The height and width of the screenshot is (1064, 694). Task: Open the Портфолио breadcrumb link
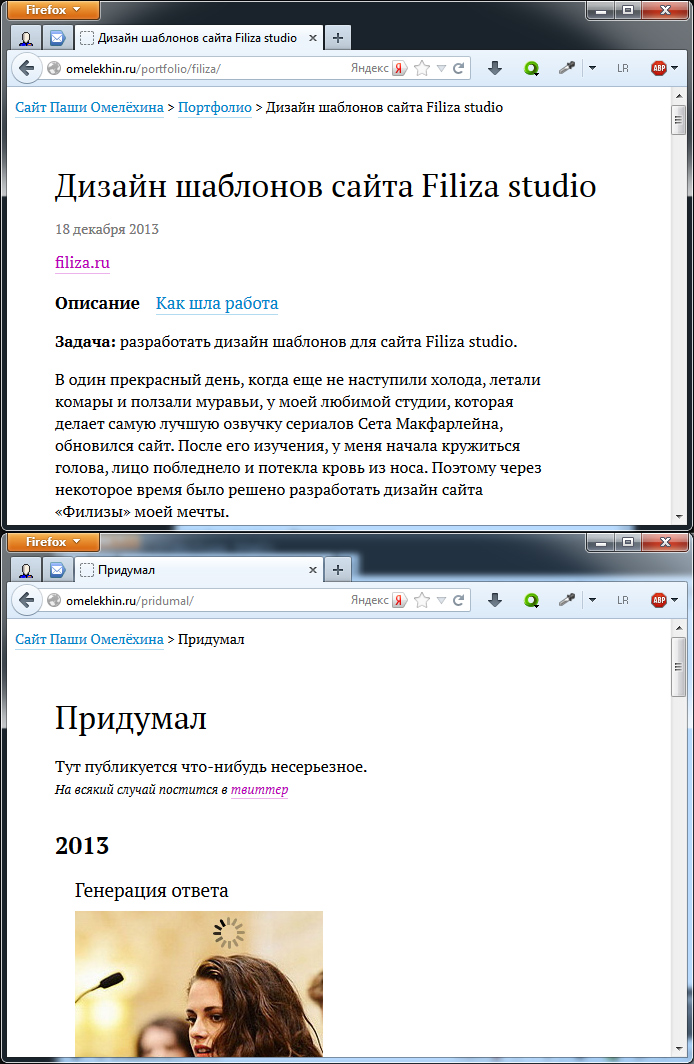pos(215,107)
